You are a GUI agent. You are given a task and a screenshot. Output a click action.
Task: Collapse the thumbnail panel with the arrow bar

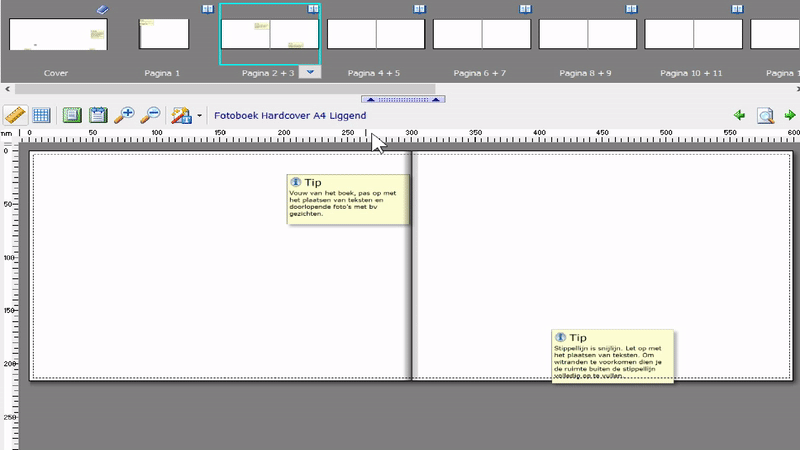403,99
